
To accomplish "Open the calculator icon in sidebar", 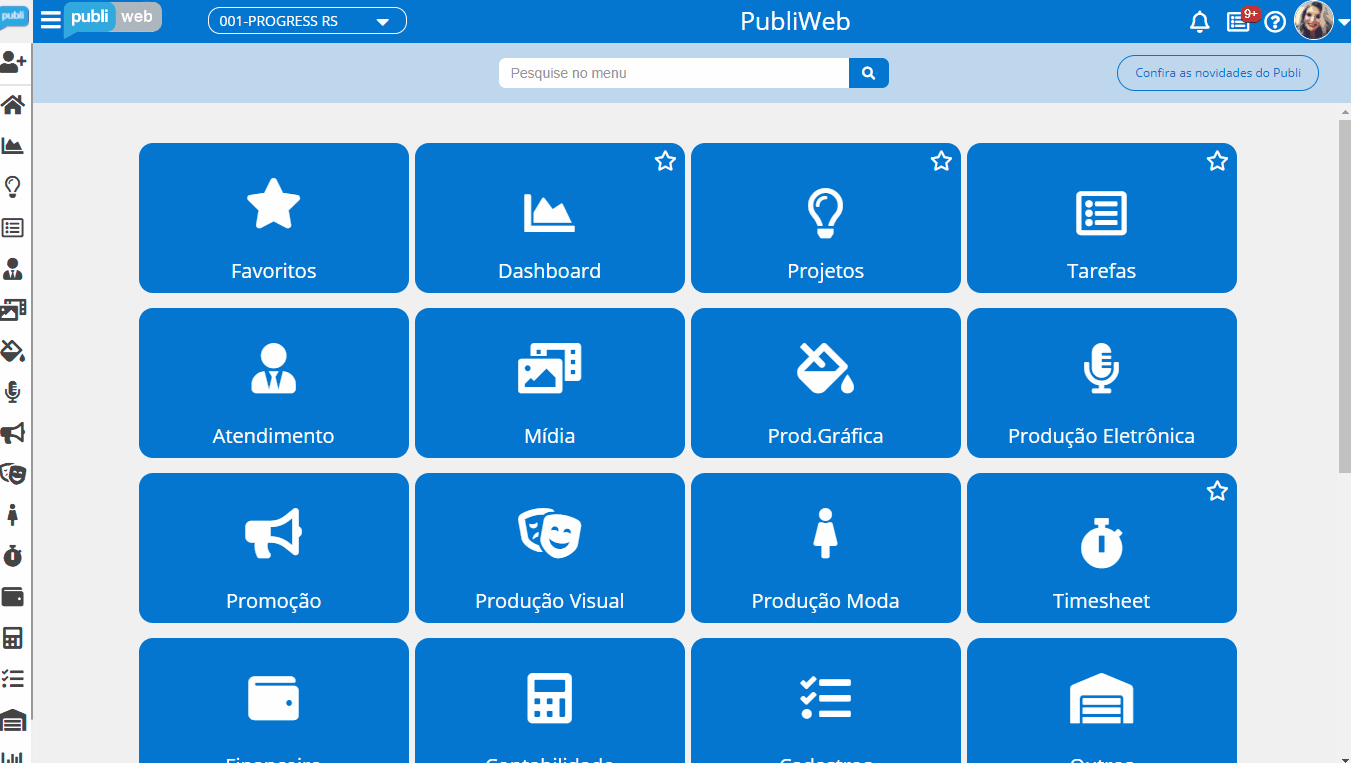I will [13, 638].
